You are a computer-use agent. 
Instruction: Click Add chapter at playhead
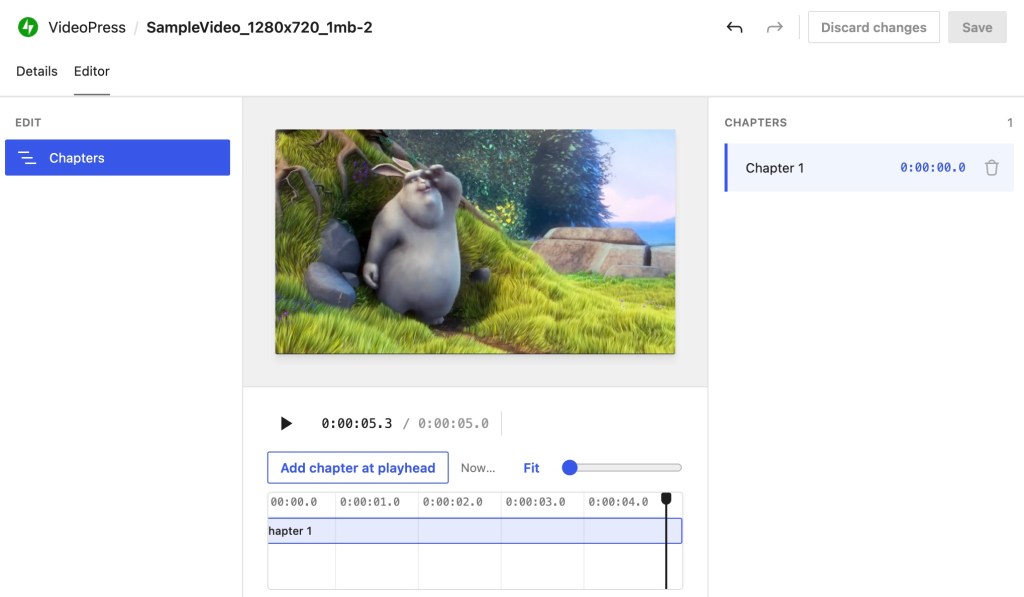[358, 468]
